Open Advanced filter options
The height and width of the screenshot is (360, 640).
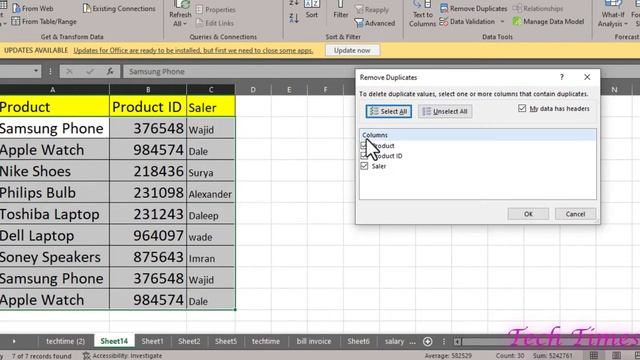pyautogui.click(x=375, y=23)
